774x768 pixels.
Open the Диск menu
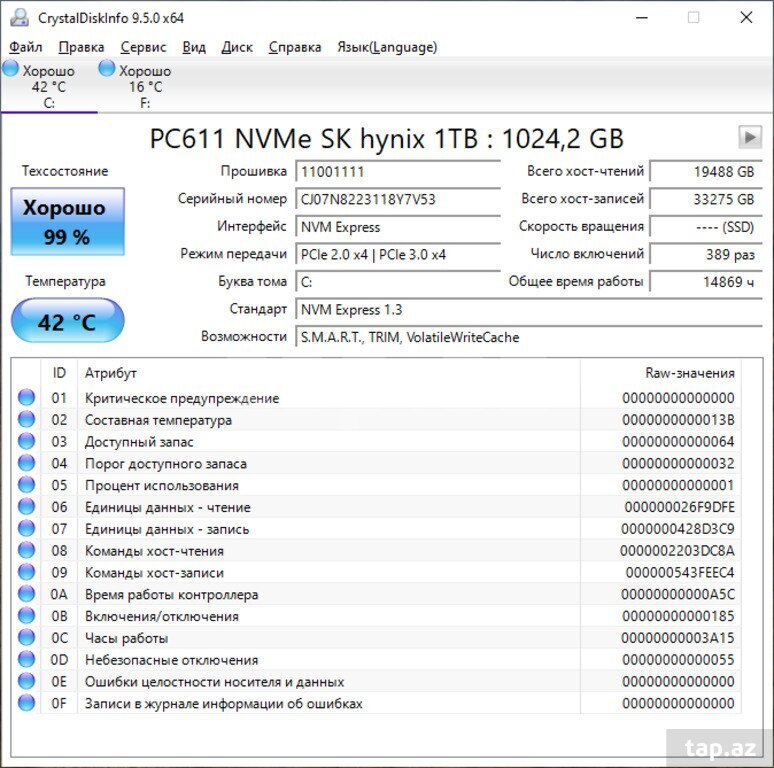point(237,47)
